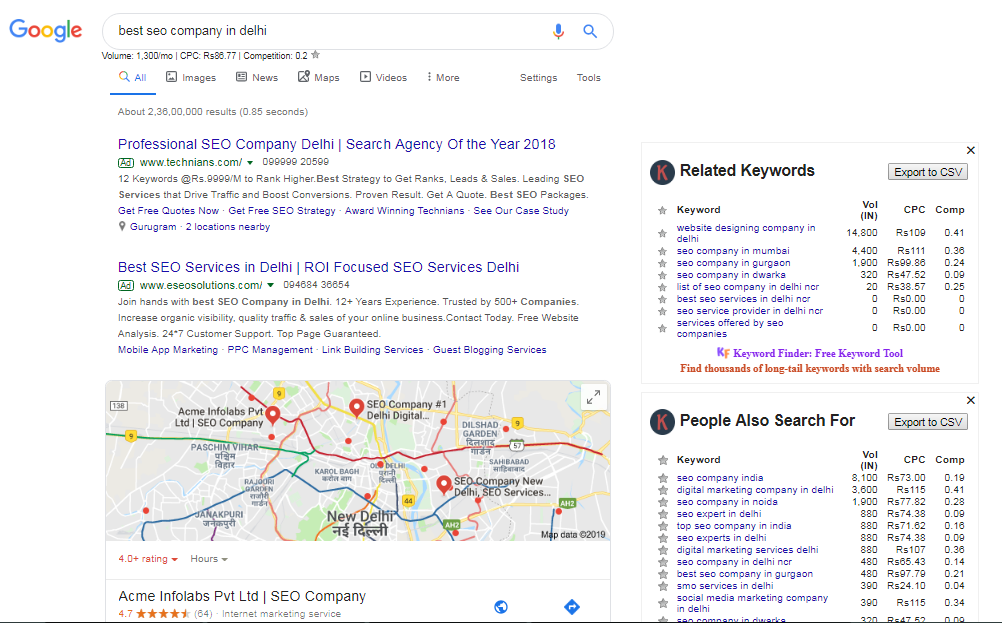Star keyword 'seo company india'
This screenshot has width=1002, height=623.
(x=663, y=478)
